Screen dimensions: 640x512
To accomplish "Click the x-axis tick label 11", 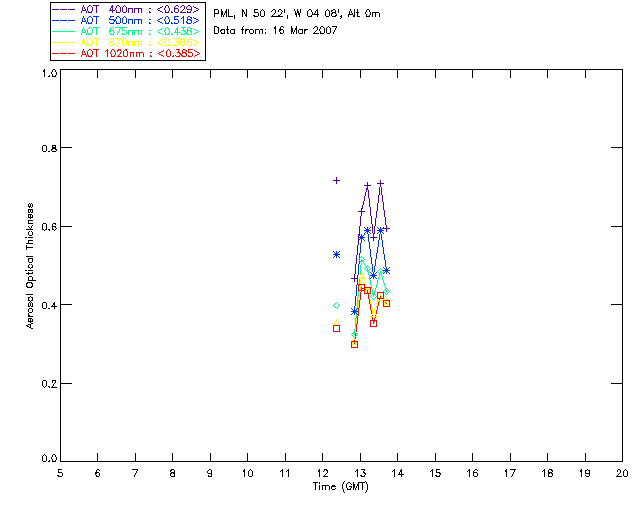I will [285, 473].
